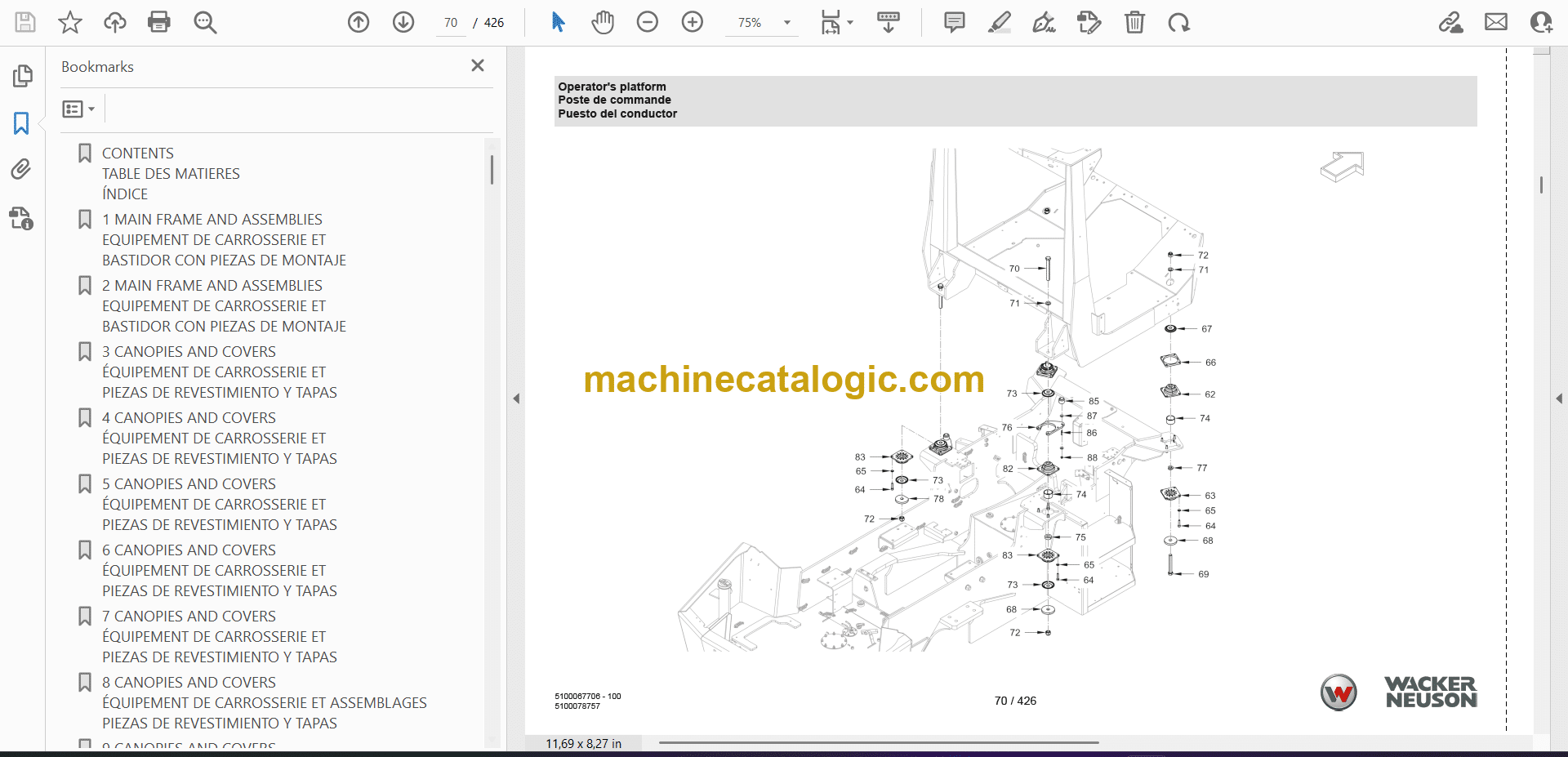This screenshot has width=1568, height=757.
Task: Open the CONTENTS bookmark
Action: (x=137, y=153)
